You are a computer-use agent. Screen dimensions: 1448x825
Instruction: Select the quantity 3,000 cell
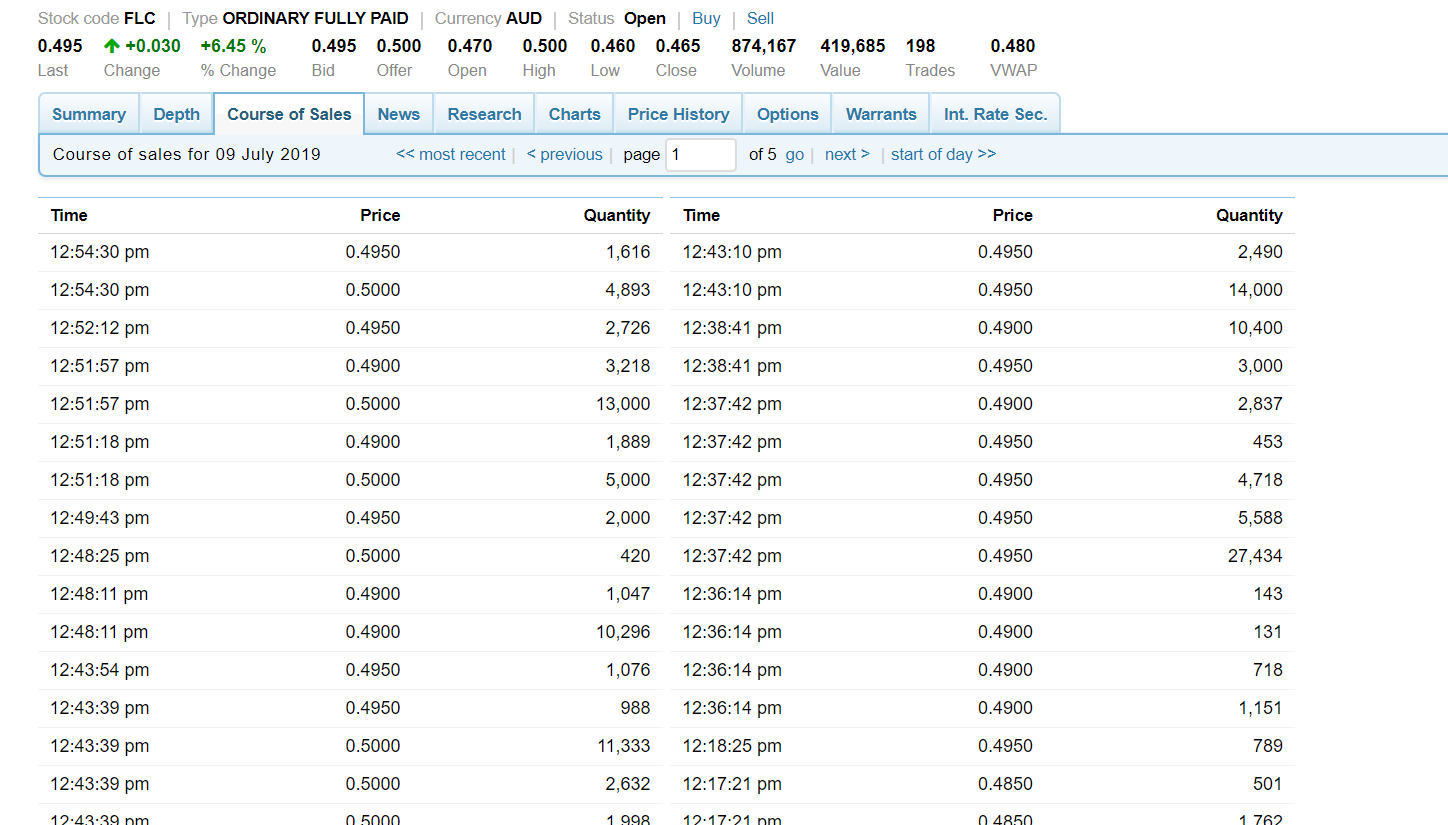1260,366
